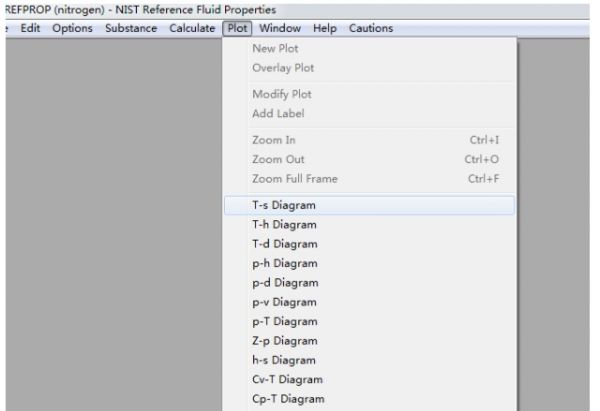
Task: Select T-h Diagram from Plot menu
Action: (285, 225)
